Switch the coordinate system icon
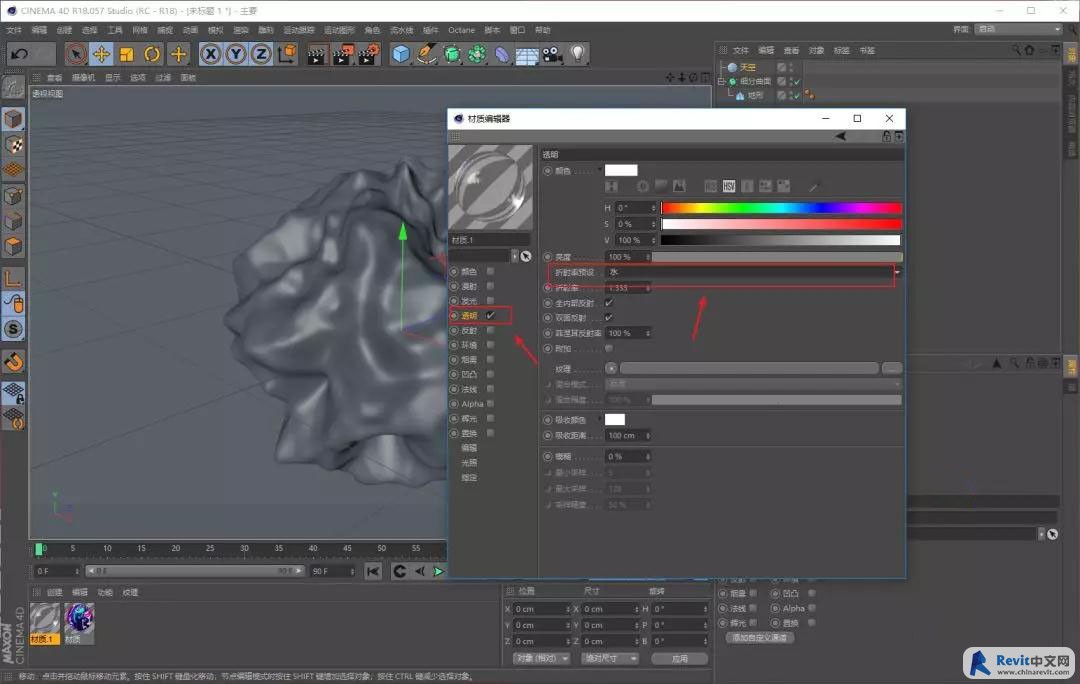The height and width of the screenshot is (684, 1080). point(287,54)
